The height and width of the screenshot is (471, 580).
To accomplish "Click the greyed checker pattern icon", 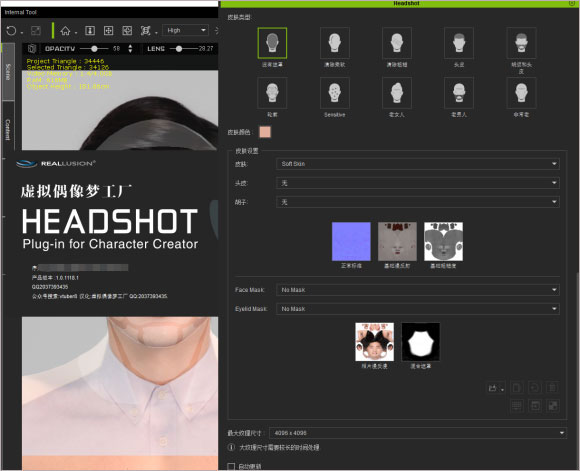I will point(553,406).
